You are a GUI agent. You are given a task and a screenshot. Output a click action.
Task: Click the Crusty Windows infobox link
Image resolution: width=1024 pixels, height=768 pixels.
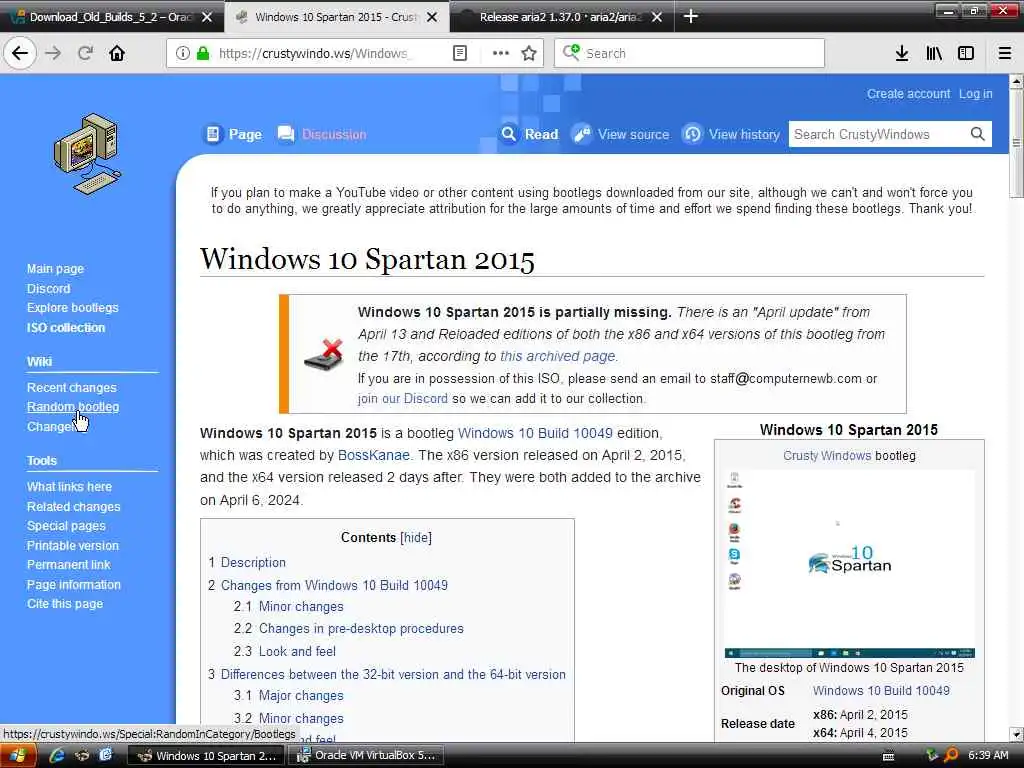(x=827, y=456)
